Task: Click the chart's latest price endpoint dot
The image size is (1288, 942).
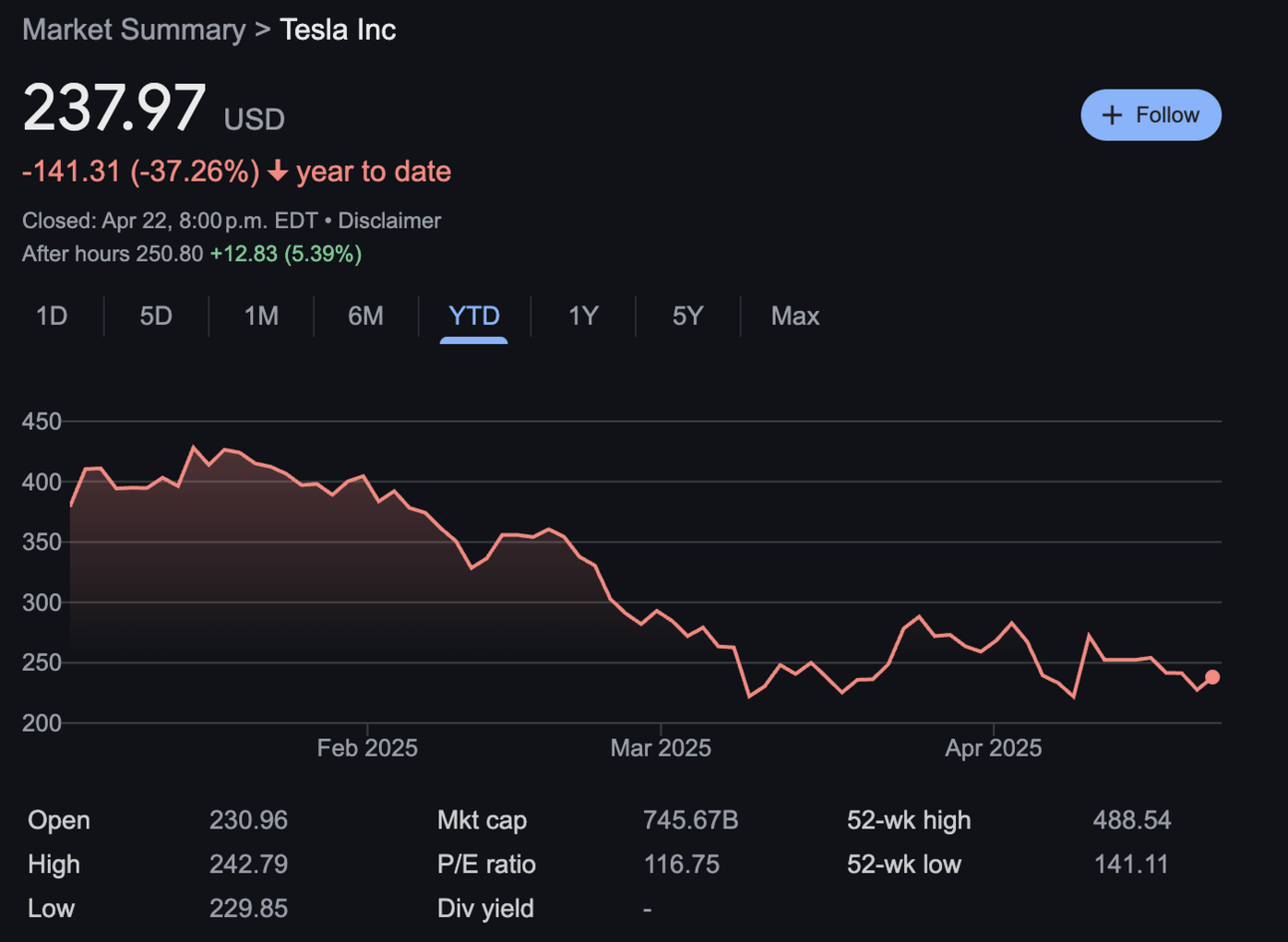Action: (1212, 677)
